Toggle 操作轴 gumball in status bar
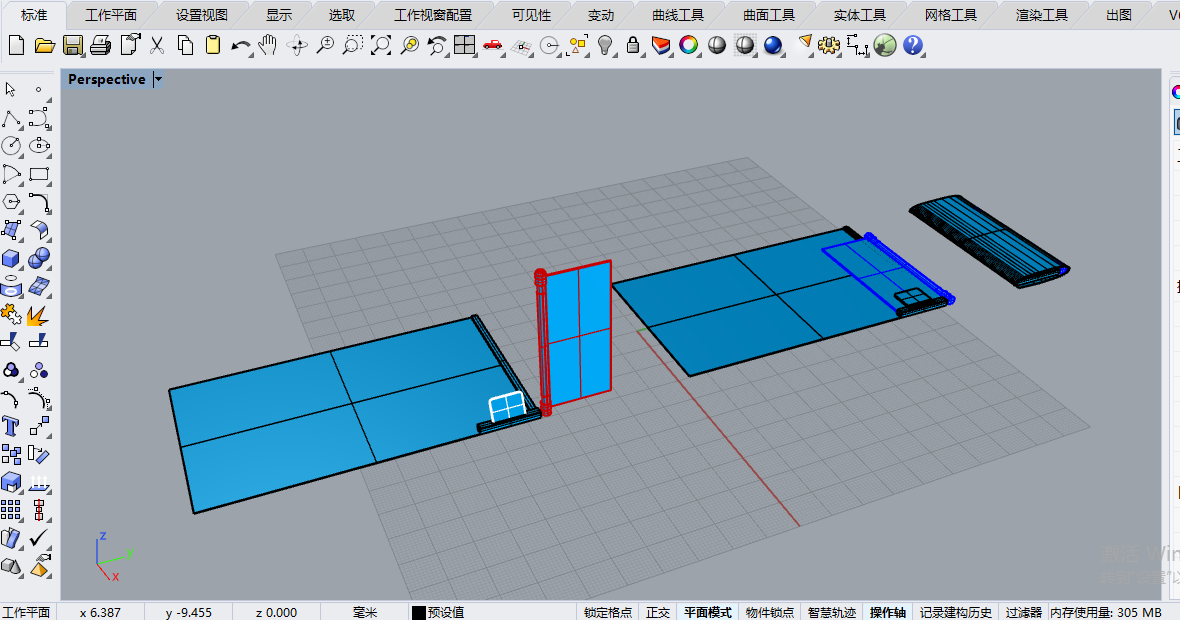Screen dimensions: 1180x620 (889, 611)
